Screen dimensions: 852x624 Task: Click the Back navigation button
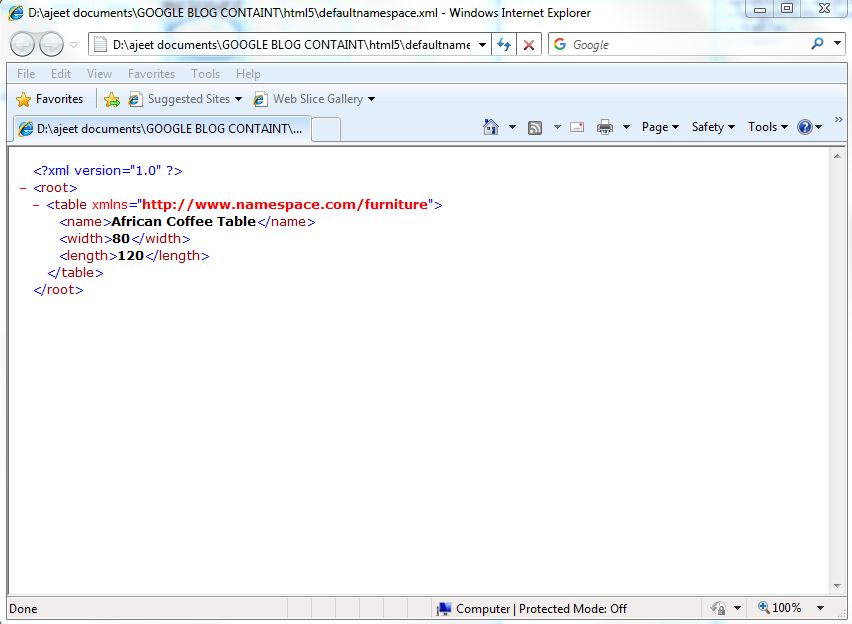(x=23, y=45)
